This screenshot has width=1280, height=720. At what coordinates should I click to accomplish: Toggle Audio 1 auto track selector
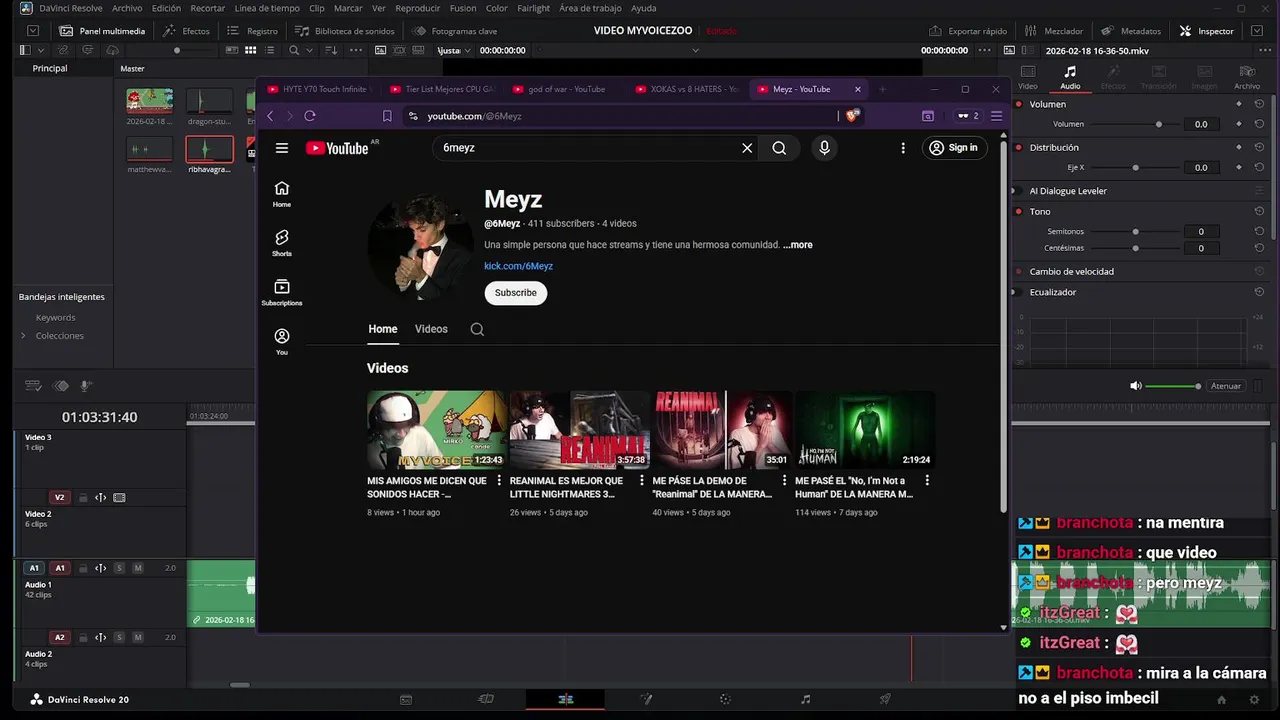click(x=100, y=568)
